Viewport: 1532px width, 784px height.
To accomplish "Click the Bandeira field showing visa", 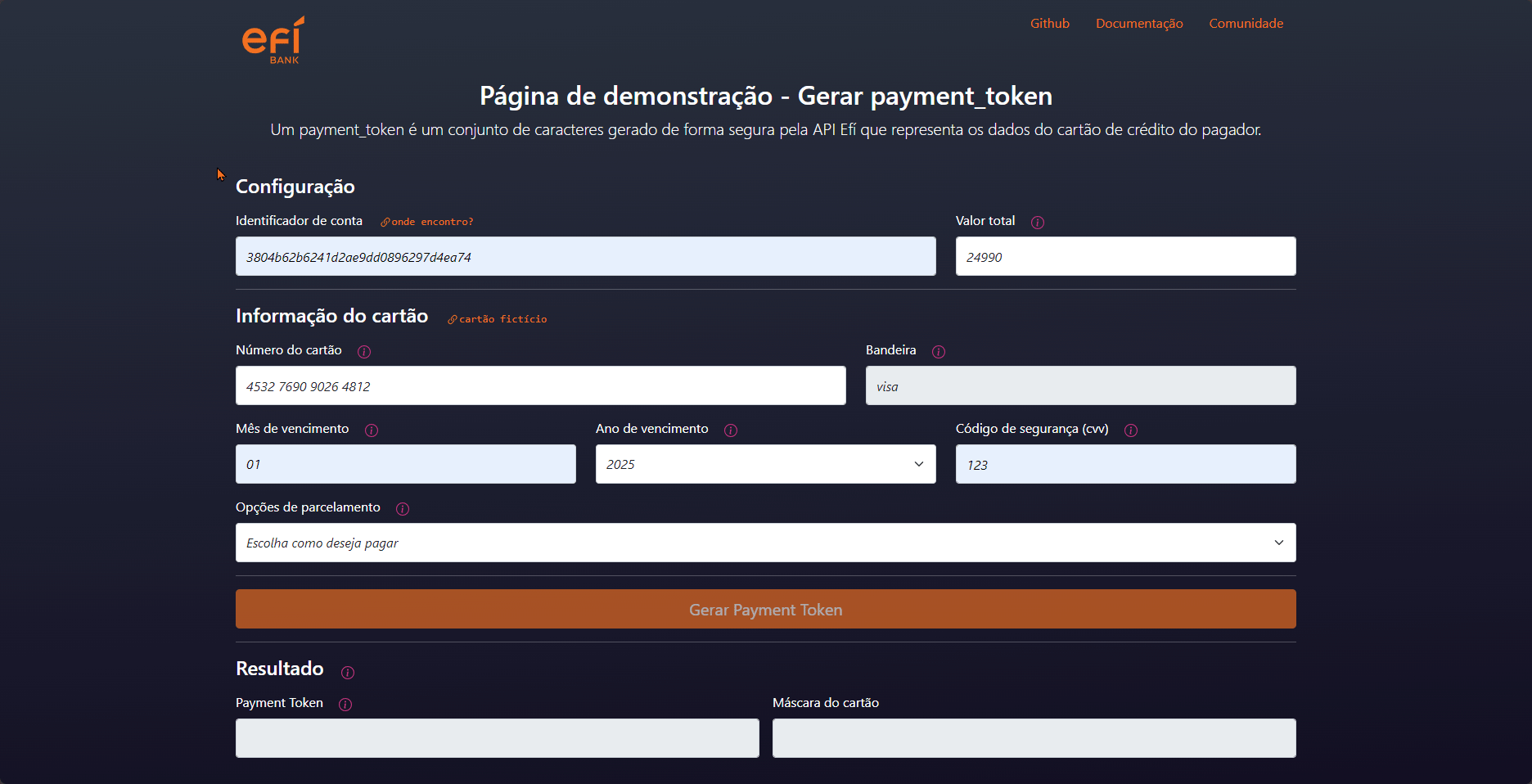I will (1081, 385).
